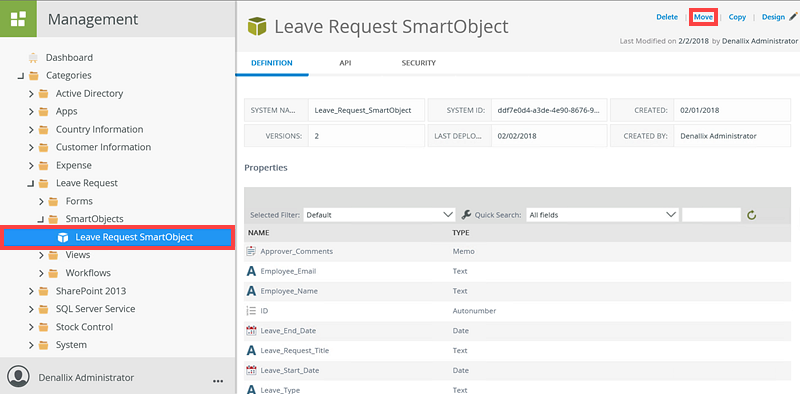
Task: Switch to the API tab
Action: pos(345,63)
